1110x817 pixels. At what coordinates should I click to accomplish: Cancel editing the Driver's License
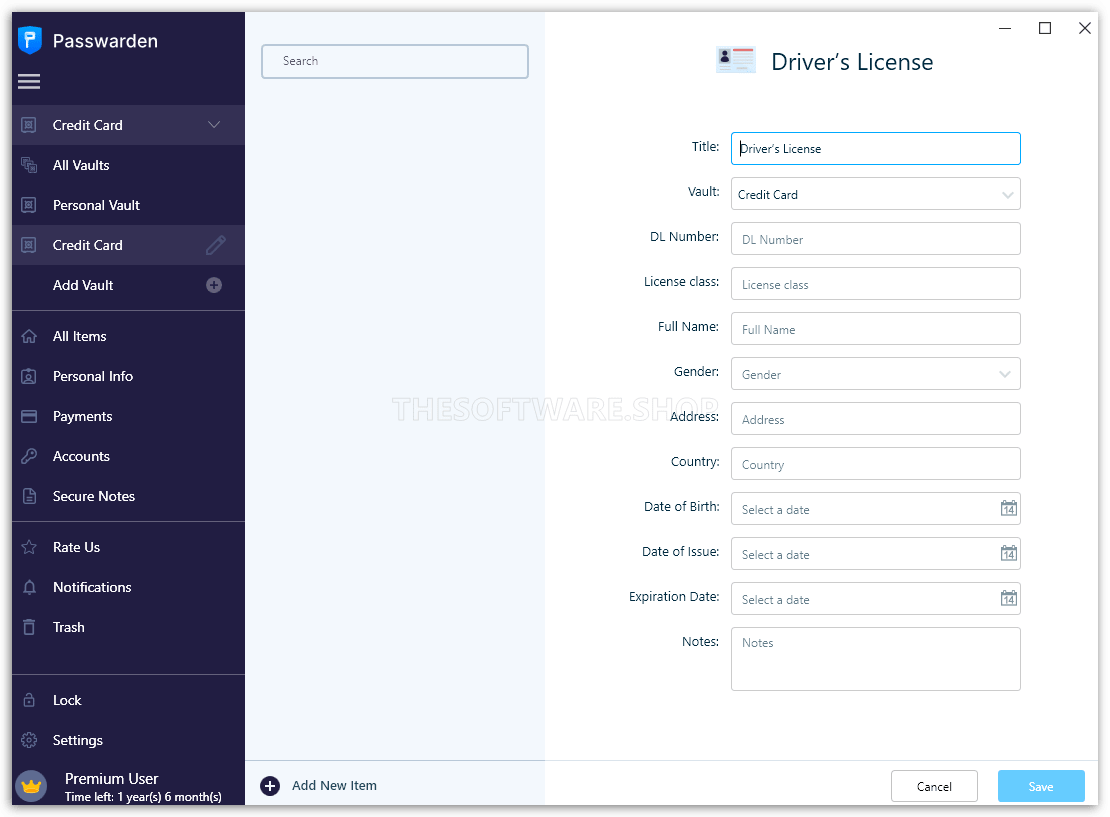(x=934, y=786)
